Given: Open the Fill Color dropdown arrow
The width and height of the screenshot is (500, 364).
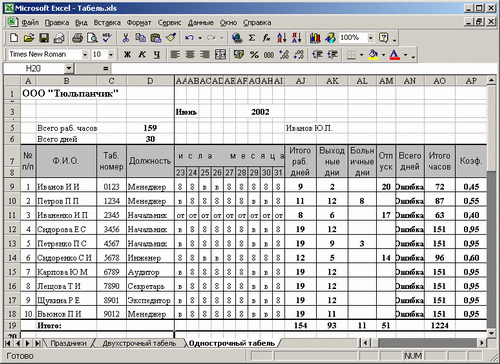Looking at the screenshot, I should [383, 54].
